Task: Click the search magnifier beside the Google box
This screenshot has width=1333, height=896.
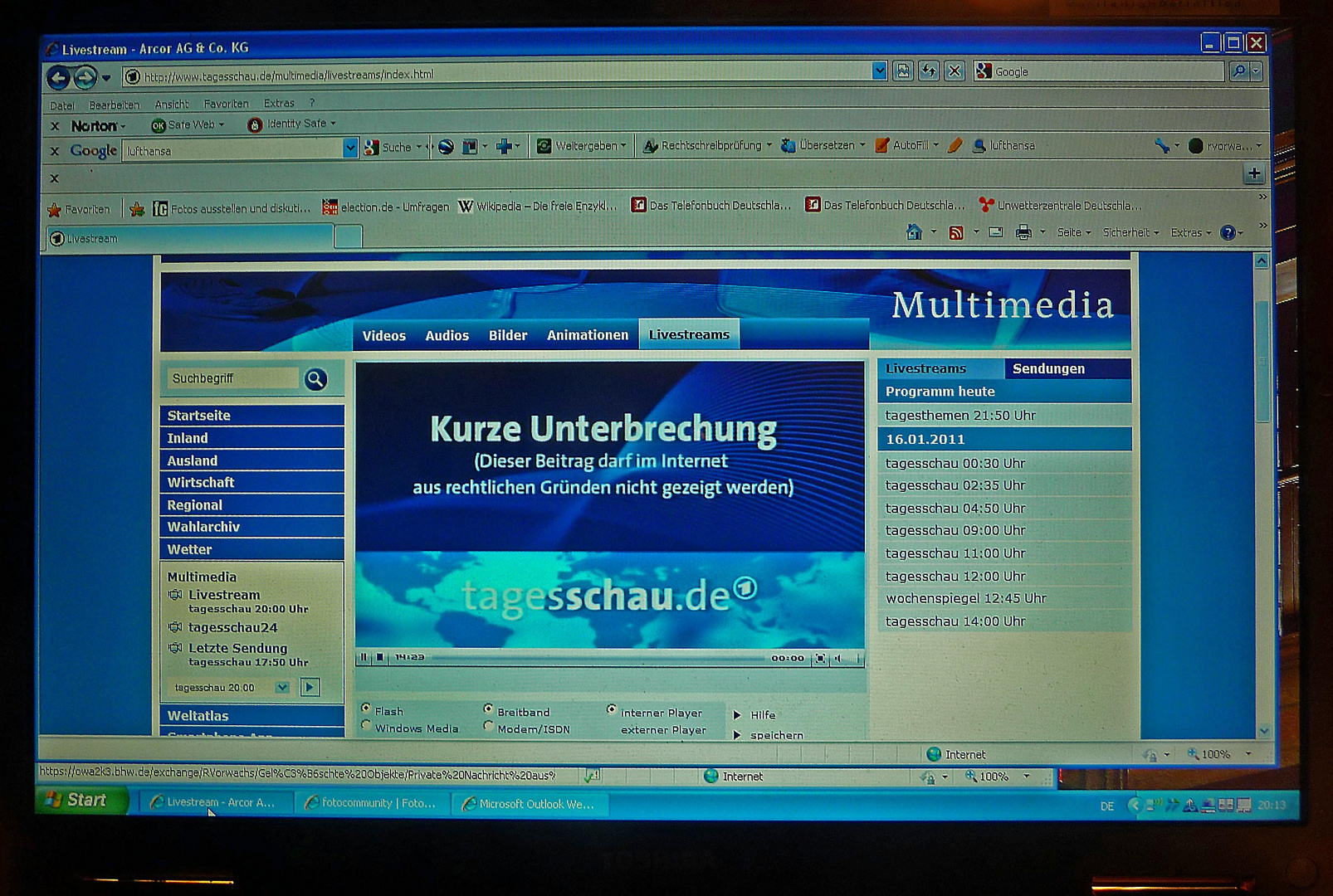Action: pos(1238,71)
